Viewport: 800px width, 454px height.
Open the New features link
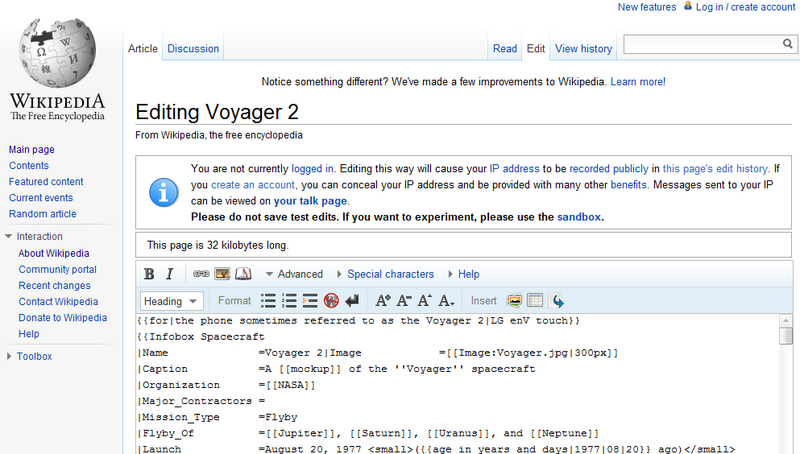click(x=646, y=7)
